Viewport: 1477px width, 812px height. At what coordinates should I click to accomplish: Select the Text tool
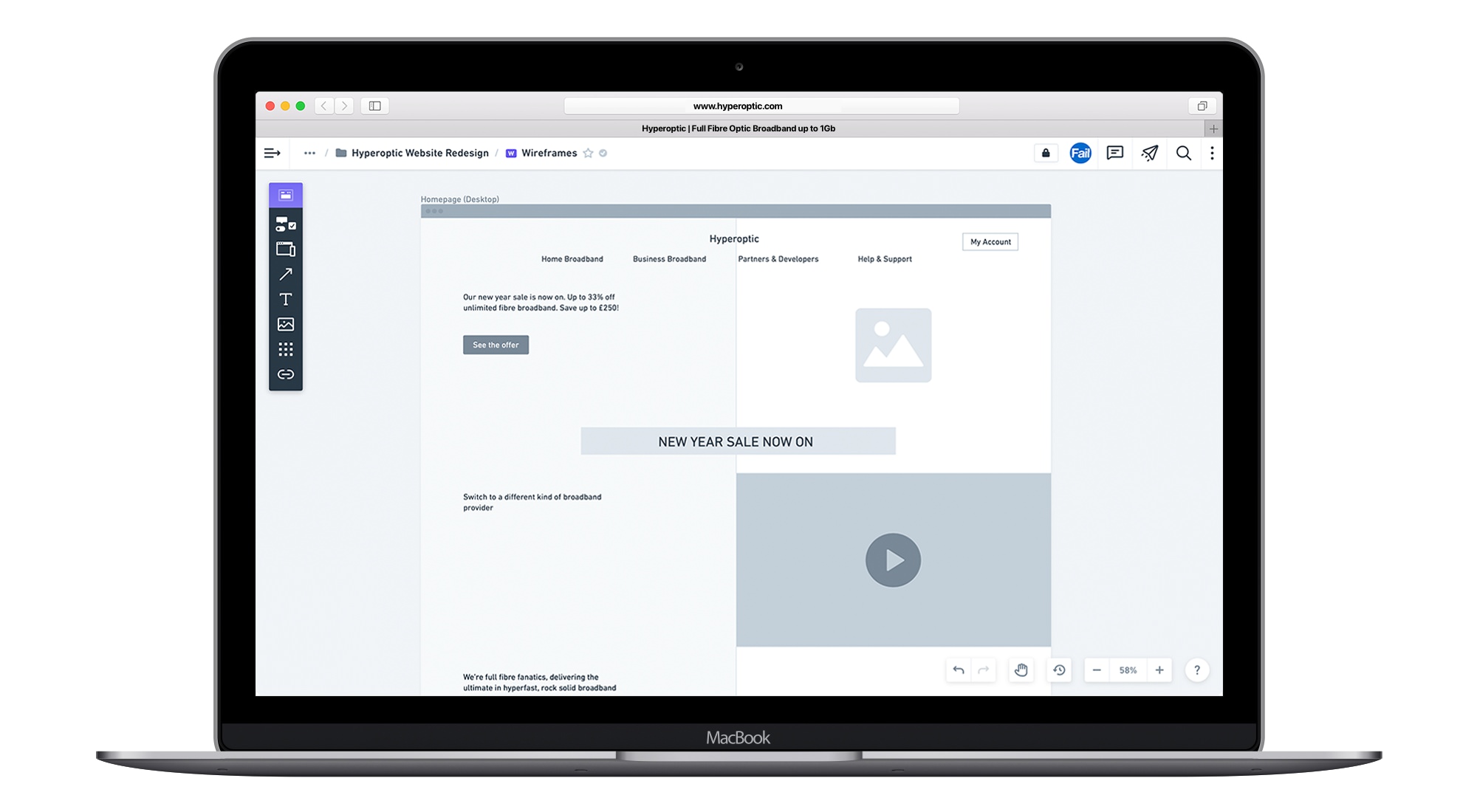click(x=286, y=299)
